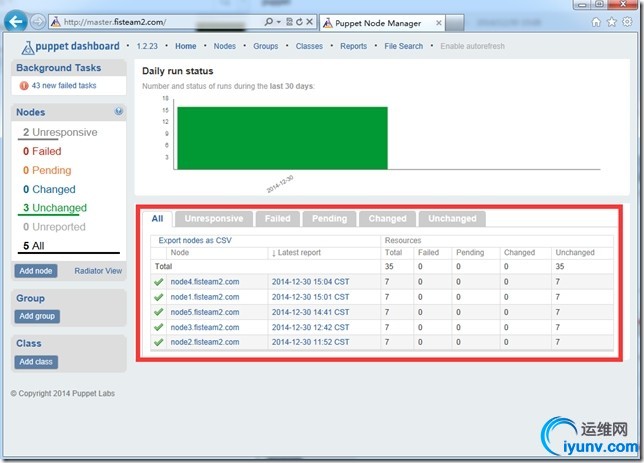Sort by the Latest report column
Viewport: 644px width, 463px height.
coord(296,253)
